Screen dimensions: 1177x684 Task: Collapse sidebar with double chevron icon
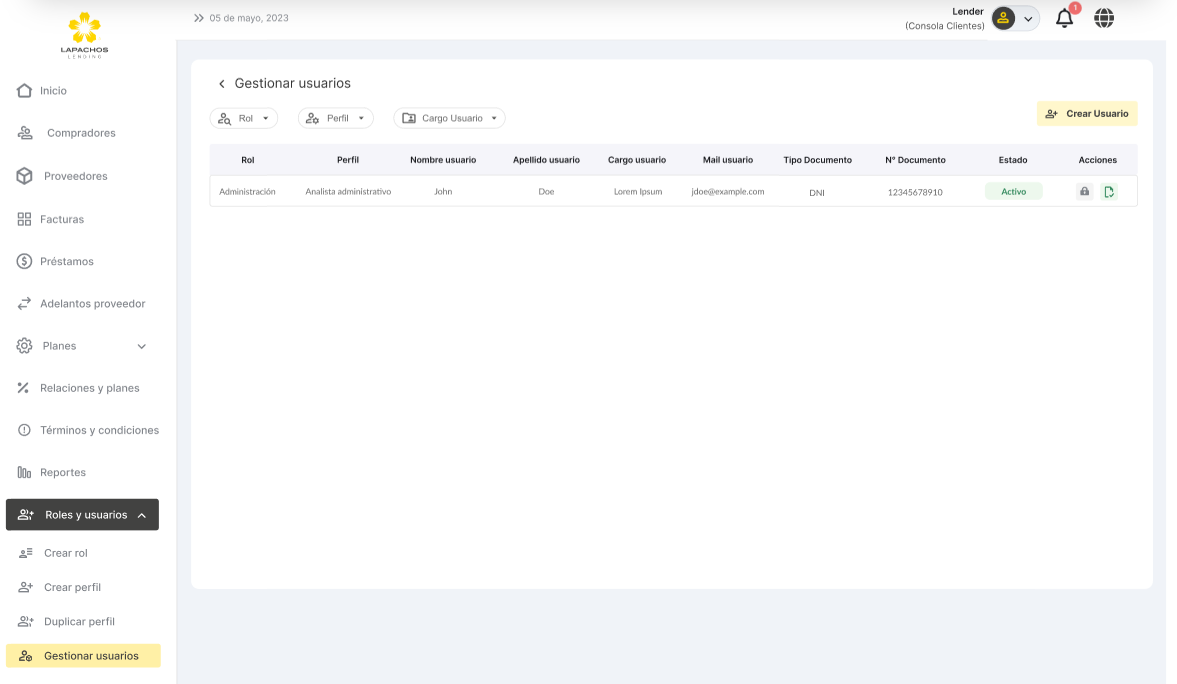pyautogui.click(x=198, y=18)
